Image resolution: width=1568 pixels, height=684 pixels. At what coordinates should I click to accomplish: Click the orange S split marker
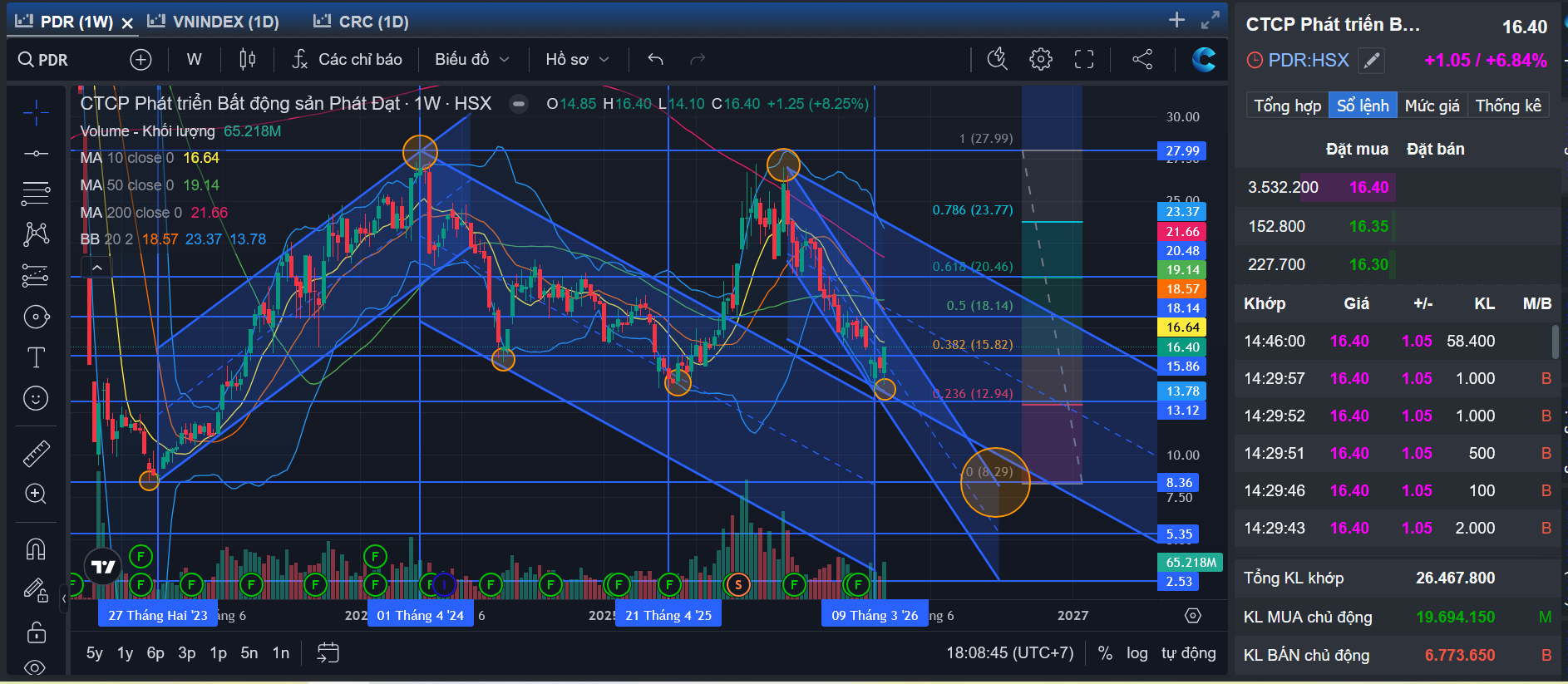[737, 585]
